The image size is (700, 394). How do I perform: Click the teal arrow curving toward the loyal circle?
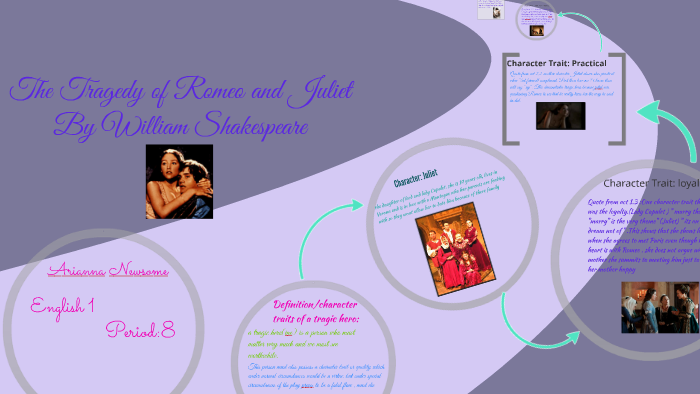point(541,320)
